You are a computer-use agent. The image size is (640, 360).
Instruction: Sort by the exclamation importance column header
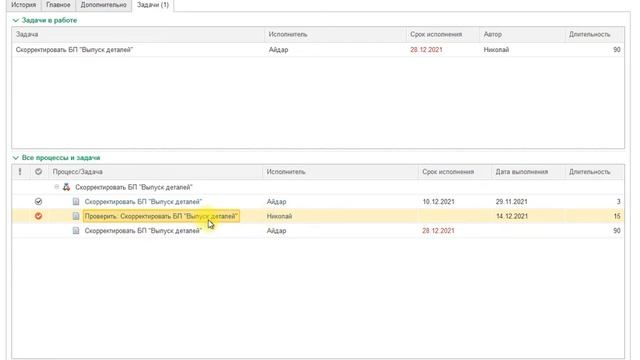(x=20, y=172)
